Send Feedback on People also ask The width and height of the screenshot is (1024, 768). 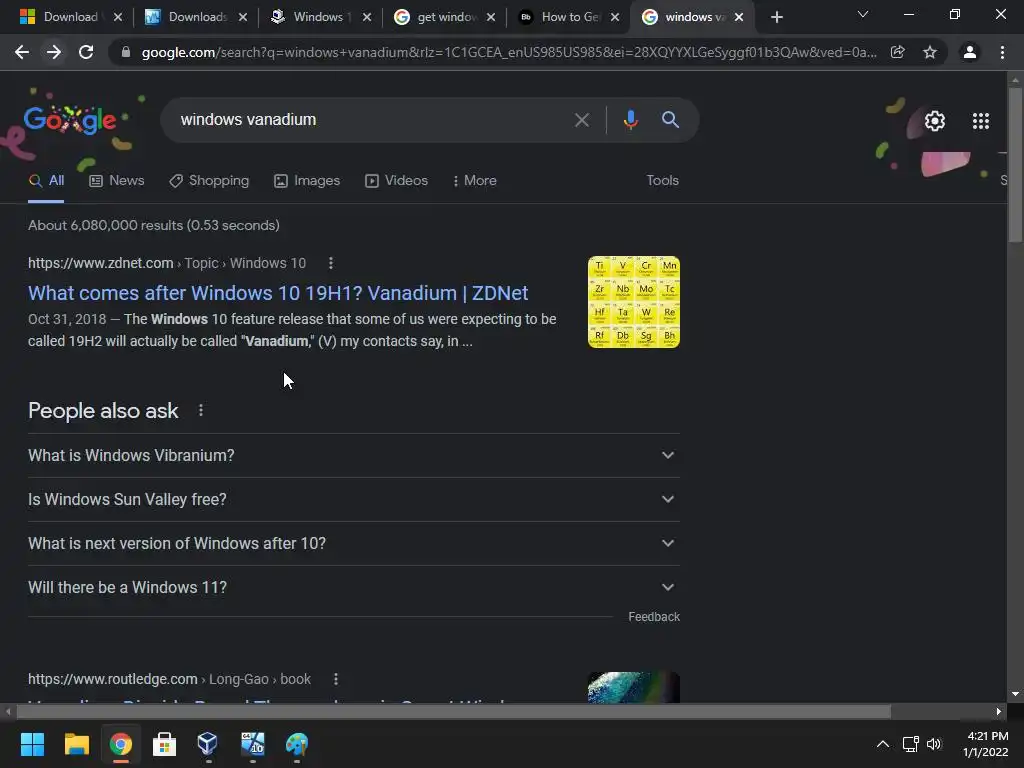(x=654, y=616)
